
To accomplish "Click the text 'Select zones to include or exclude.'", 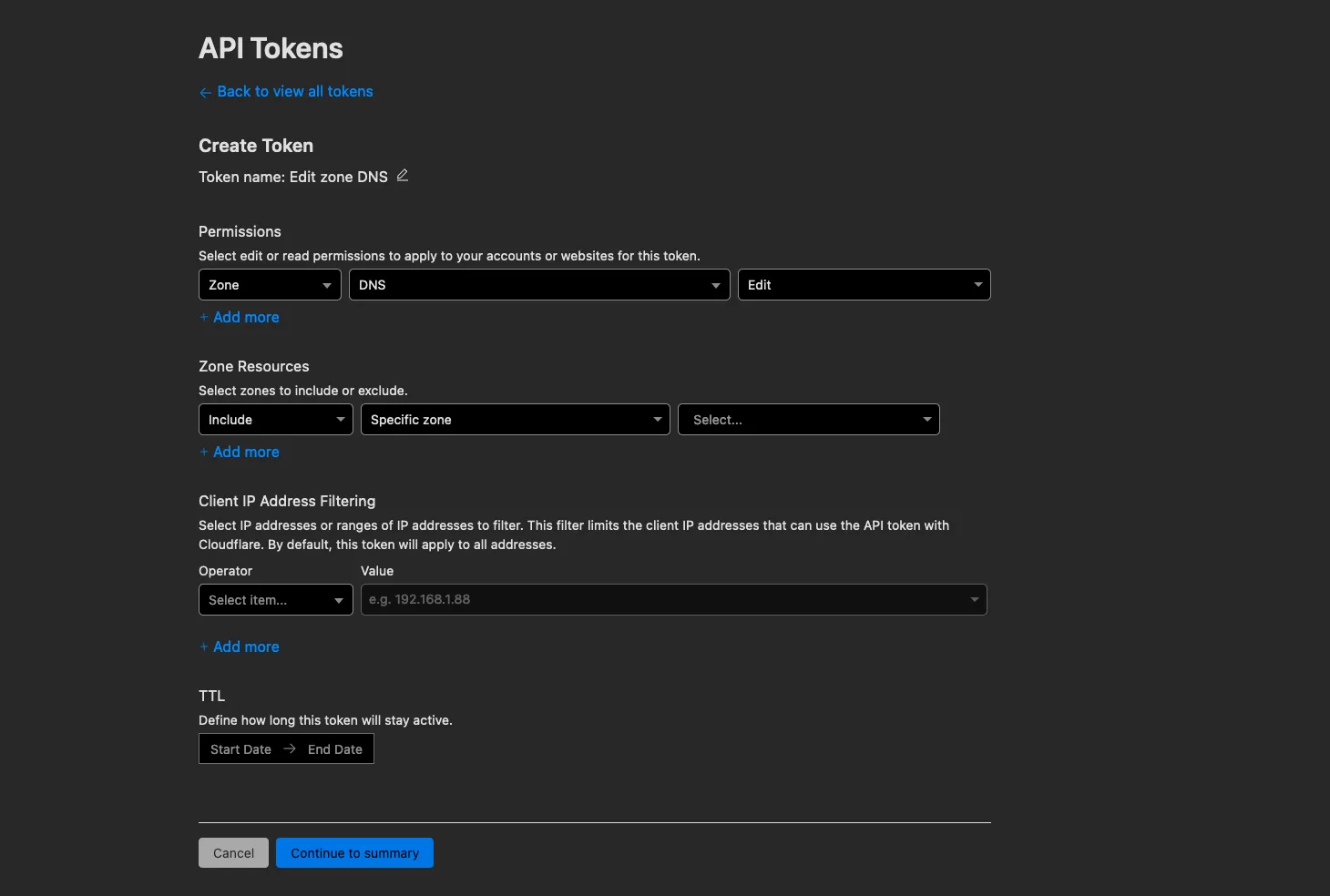I will point(303,391).
